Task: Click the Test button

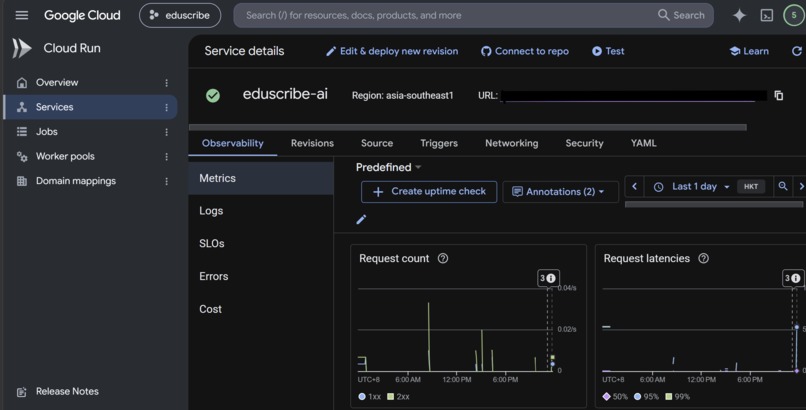Action: (x=608, y=51)
